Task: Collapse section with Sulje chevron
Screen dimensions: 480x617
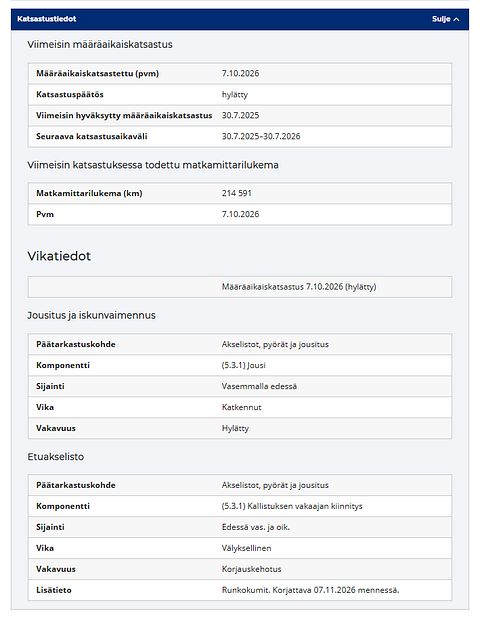Action: tap(445, 19)
